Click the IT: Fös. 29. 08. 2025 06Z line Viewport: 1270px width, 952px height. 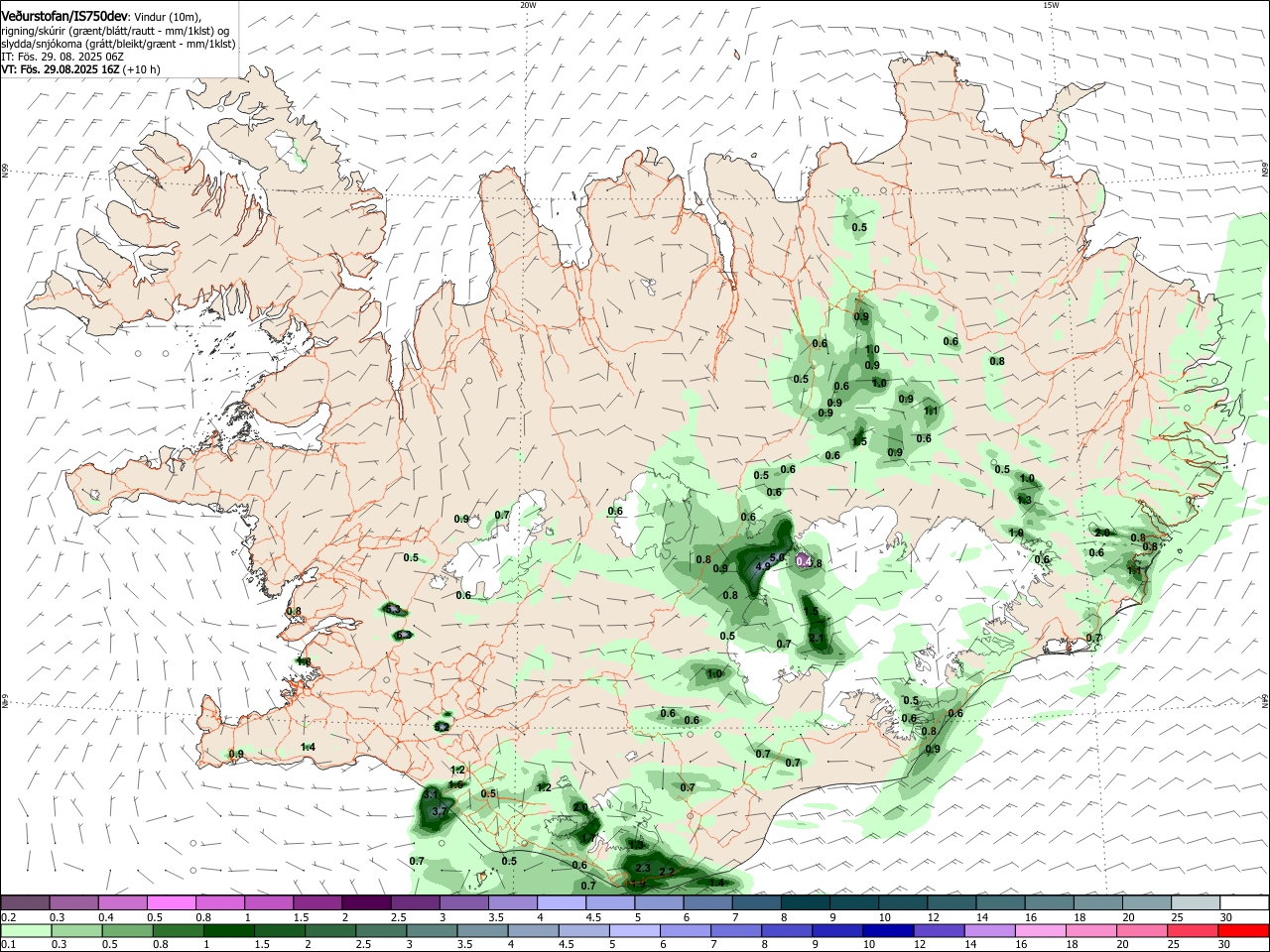point(62,57)
